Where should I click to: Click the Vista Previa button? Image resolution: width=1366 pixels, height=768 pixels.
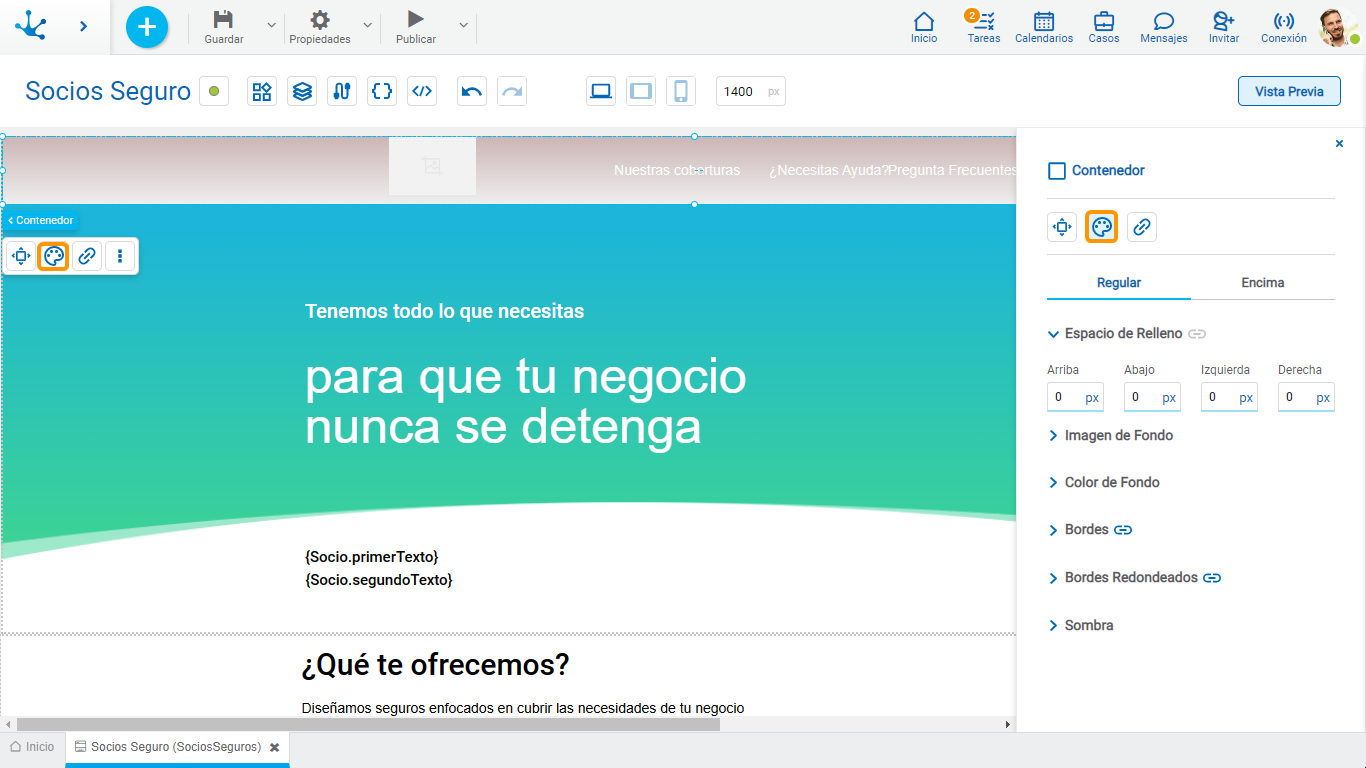coord(1290,91)
